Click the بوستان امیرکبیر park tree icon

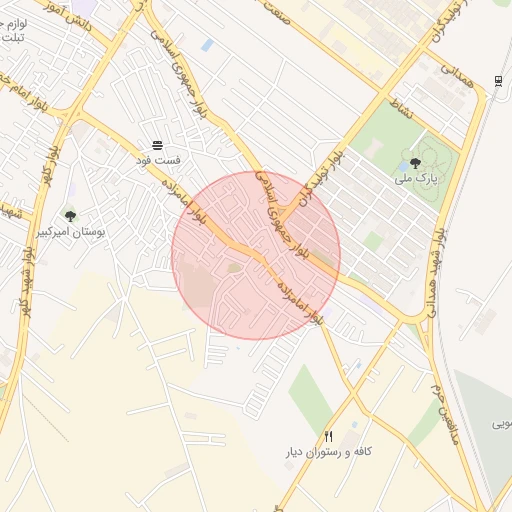70,217
